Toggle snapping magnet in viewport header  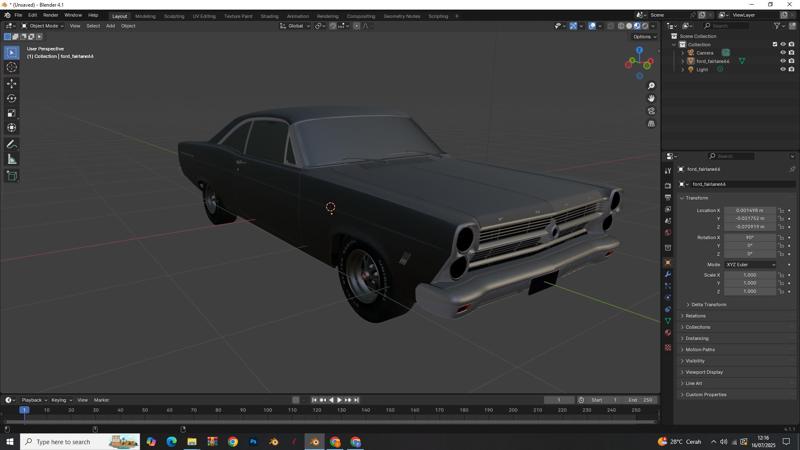point(333,26)
